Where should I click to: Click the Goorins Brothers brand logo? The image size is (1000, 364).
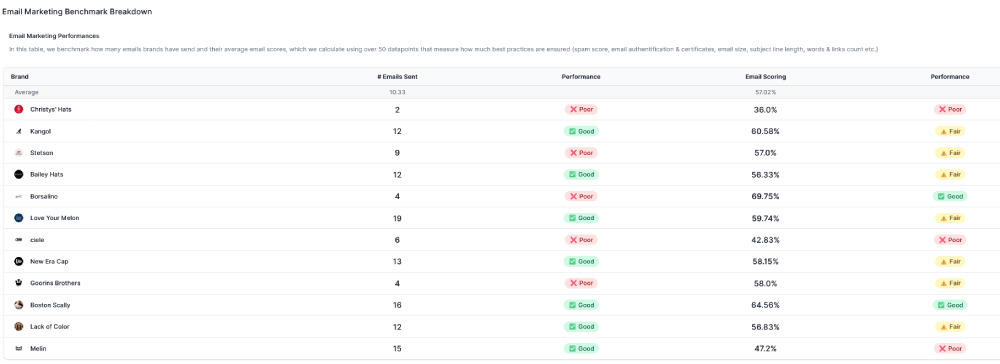tap(18, 283)
